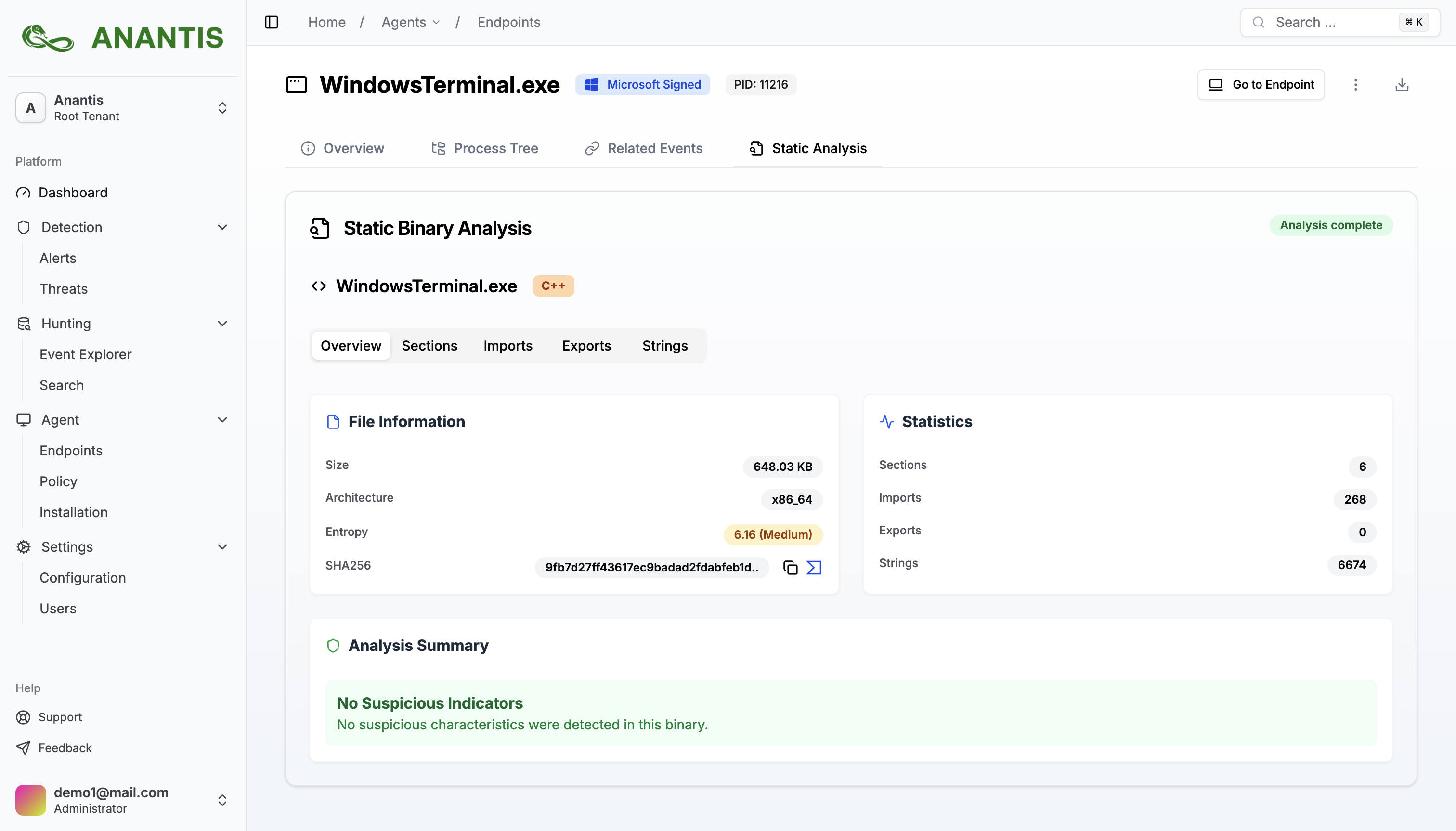Click the Static Binary Analysis file-search icon
1456x831 pixels.
pos(320,228)
